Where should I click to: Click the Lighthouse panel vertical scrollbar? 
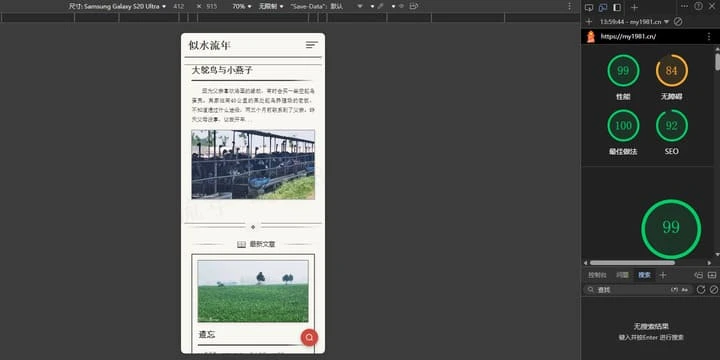[x=717, y=62]
